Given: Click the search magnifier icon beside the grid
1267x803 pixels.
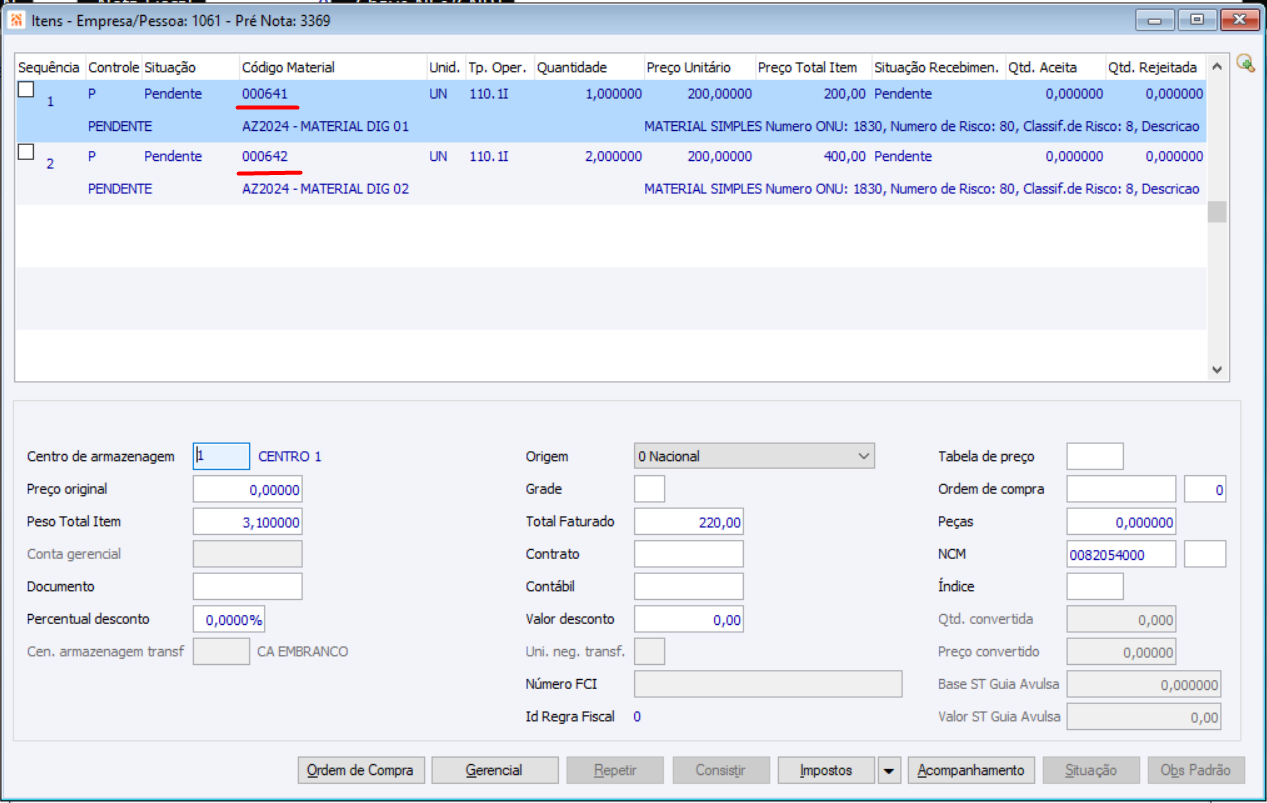Looking at the screenshot, I should (1245, 63).
